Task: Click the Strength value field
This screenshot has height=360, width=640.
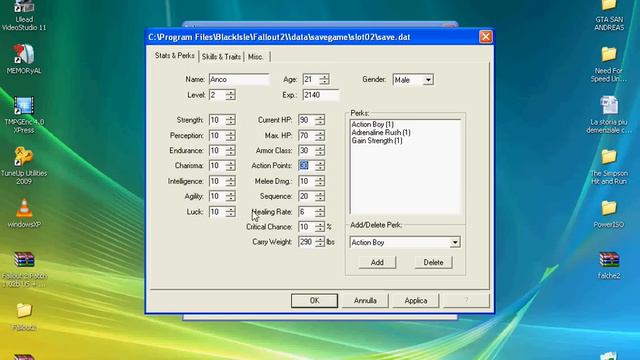Action: 217,120
